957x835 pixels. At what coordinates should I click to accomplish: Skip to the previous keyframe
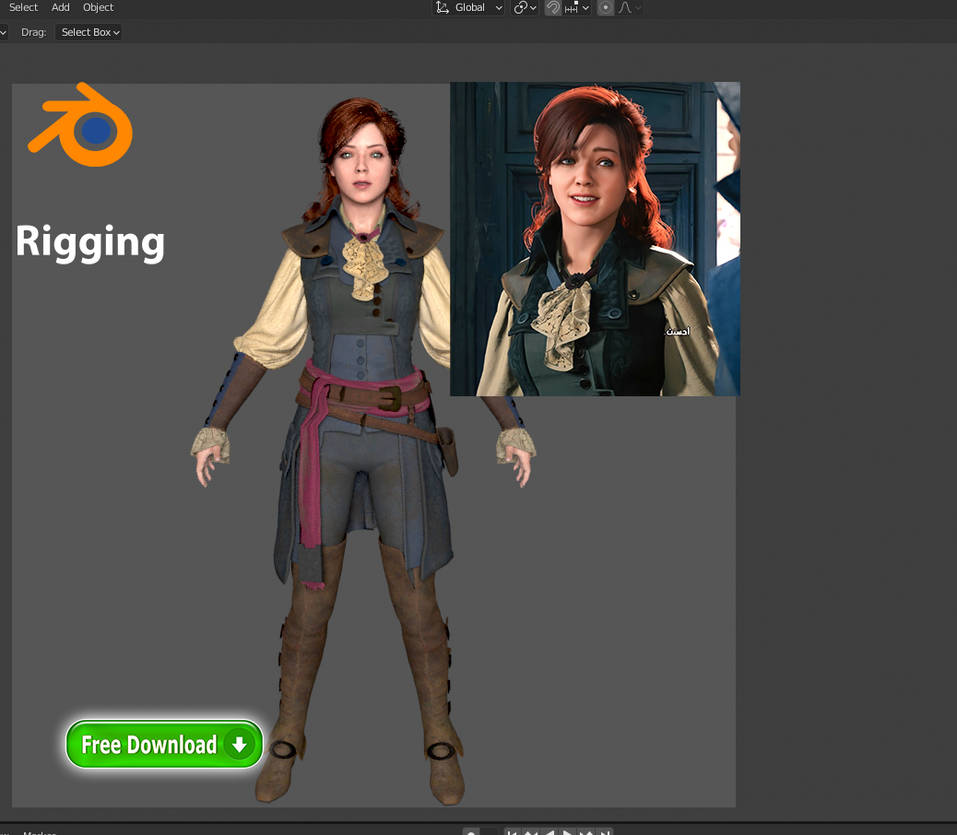click(532, 832)
